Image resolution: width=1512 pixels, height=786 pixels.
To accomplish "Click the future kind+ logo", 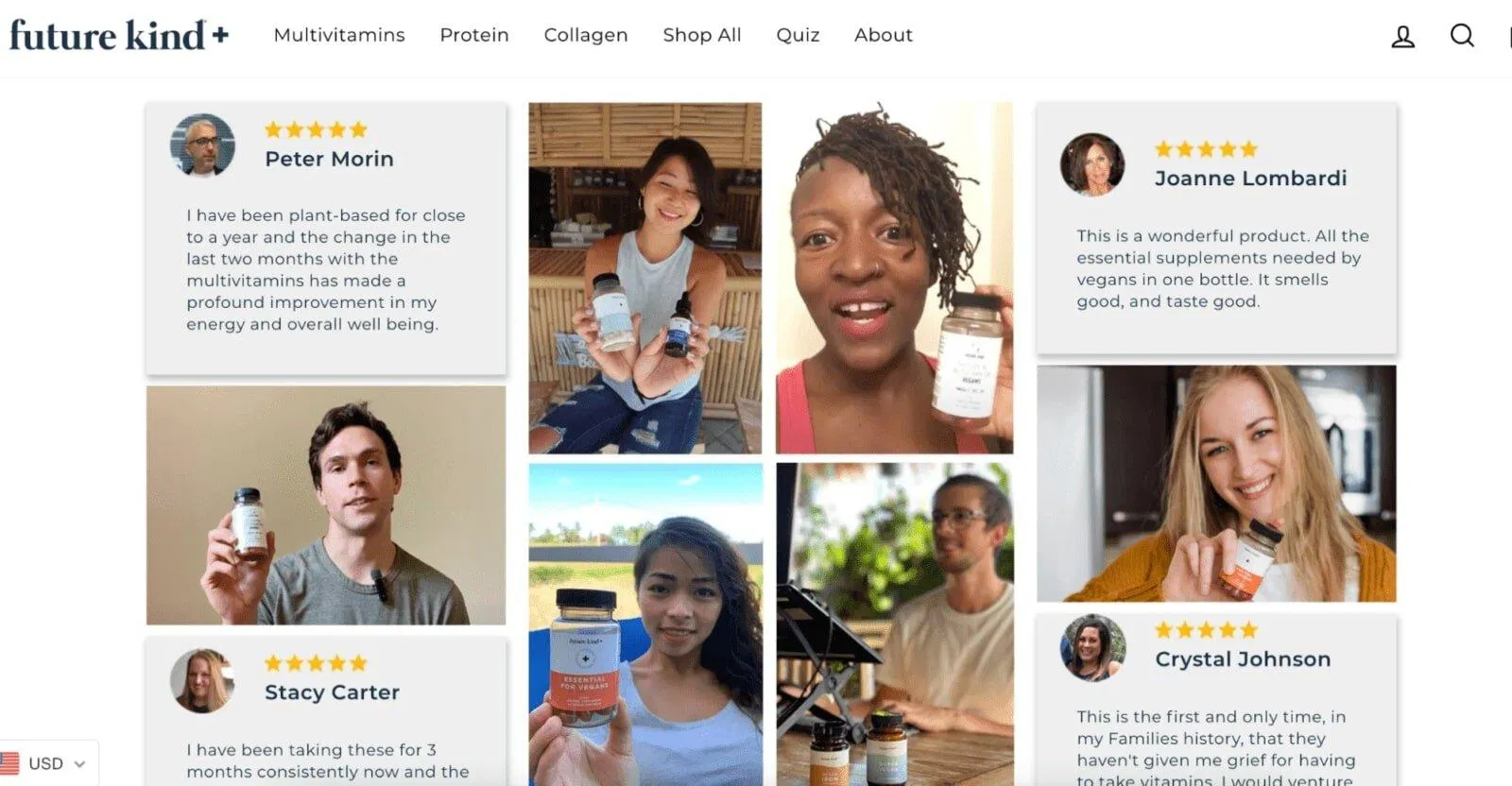I will coord(119,36).
